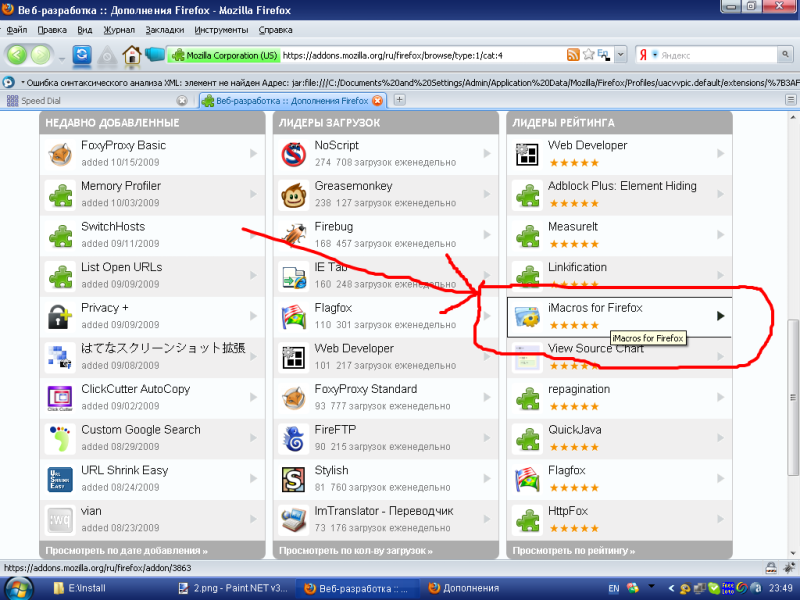Click the Flagfox flag icon under Лидеры загрузок
The width and height of the screenshot is (800, 600).
(294, 316)
